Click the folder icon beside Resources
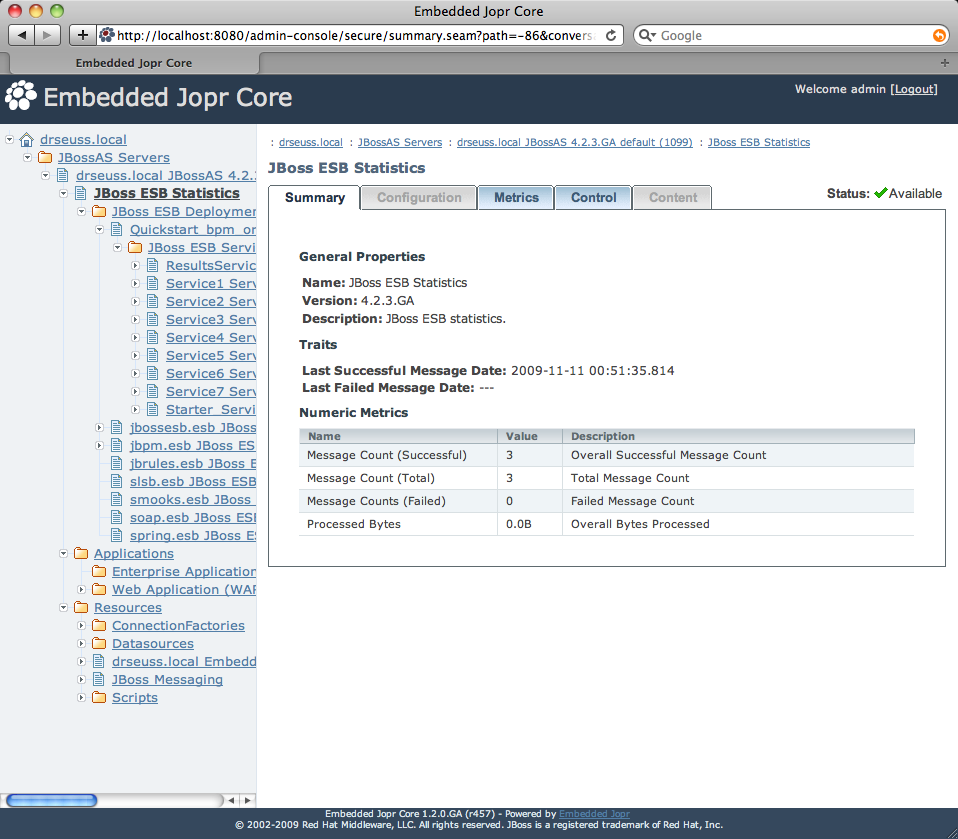958x839 pixels. 81,607
